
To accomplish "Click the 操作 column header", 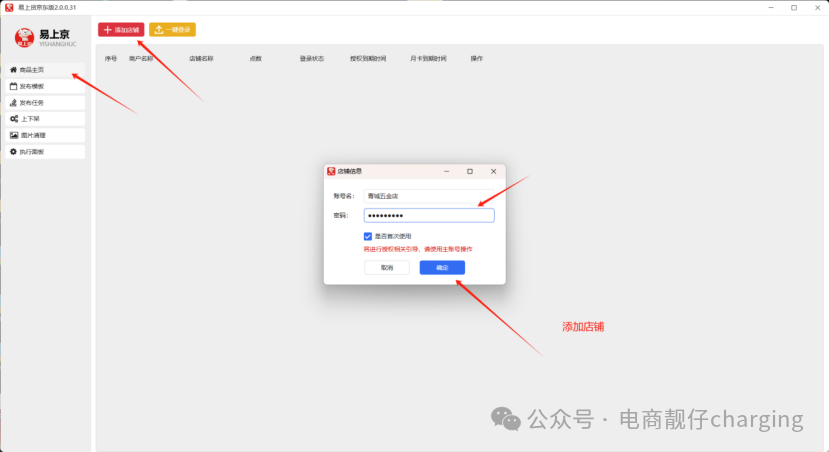I will coord(477,59).
